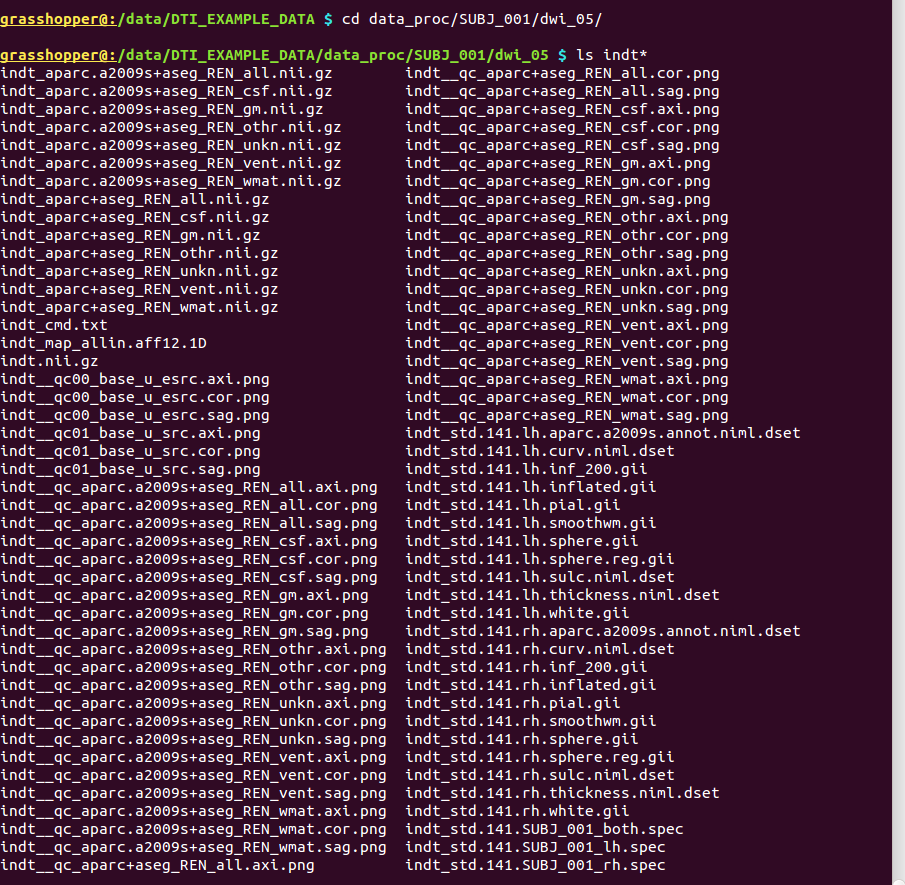The height and width of the screenshot is (885, 905).
Task: Click indt__qc01_base_u_src.sag.png filename
Action: pyautogui.click(x=130, y=469)
